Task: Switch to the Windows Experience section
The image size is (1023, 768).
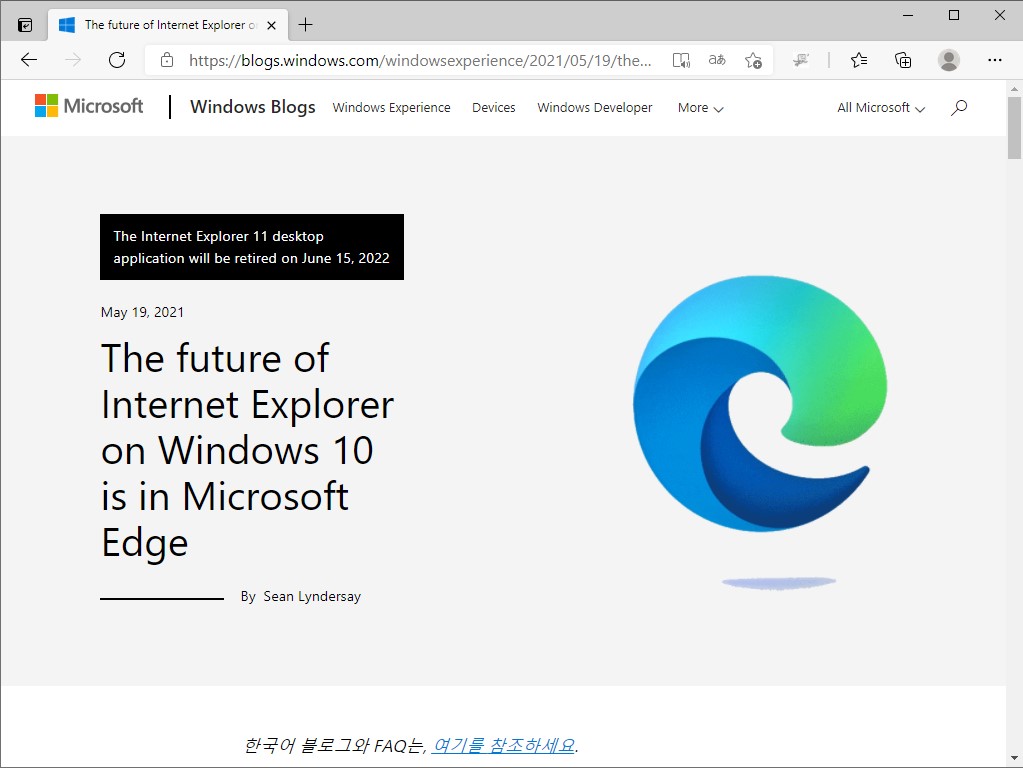Action: coord(391,107)
